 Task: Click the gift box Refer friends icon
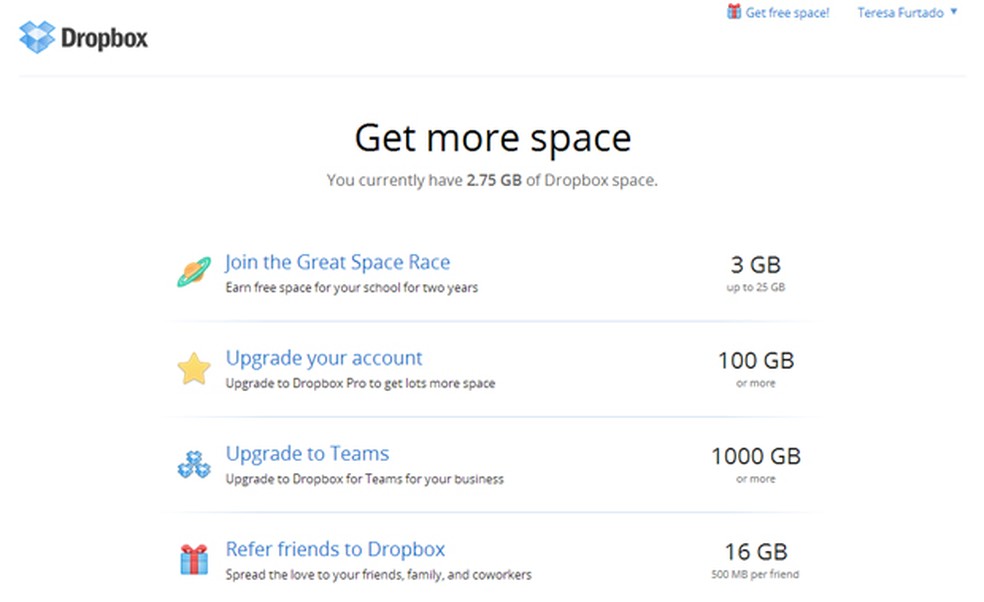click(x=194, y=559)
